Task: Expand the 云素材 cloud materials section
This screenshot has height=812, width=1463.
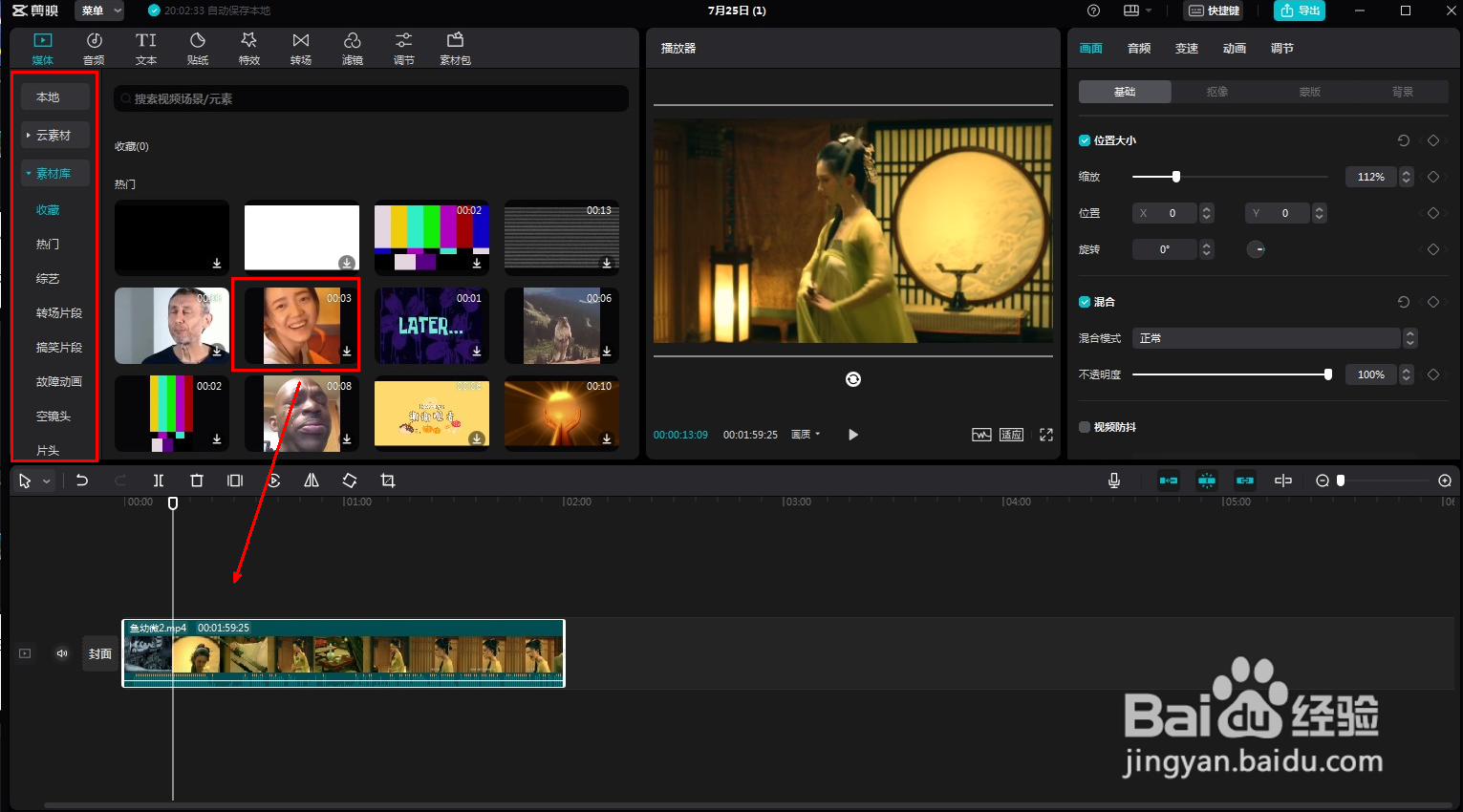Action: 55,136
